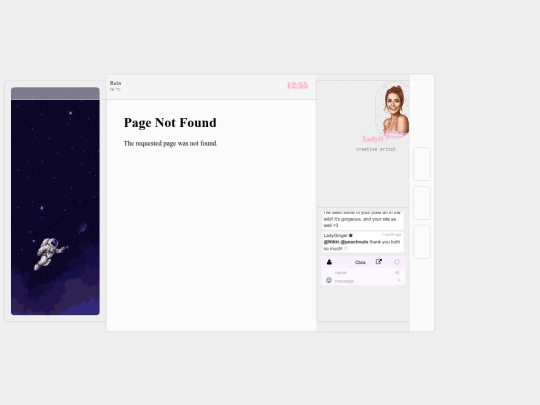540x405 pixels.
Task: Click the @peachnuts mention in chat
Action: coord(354,242)
